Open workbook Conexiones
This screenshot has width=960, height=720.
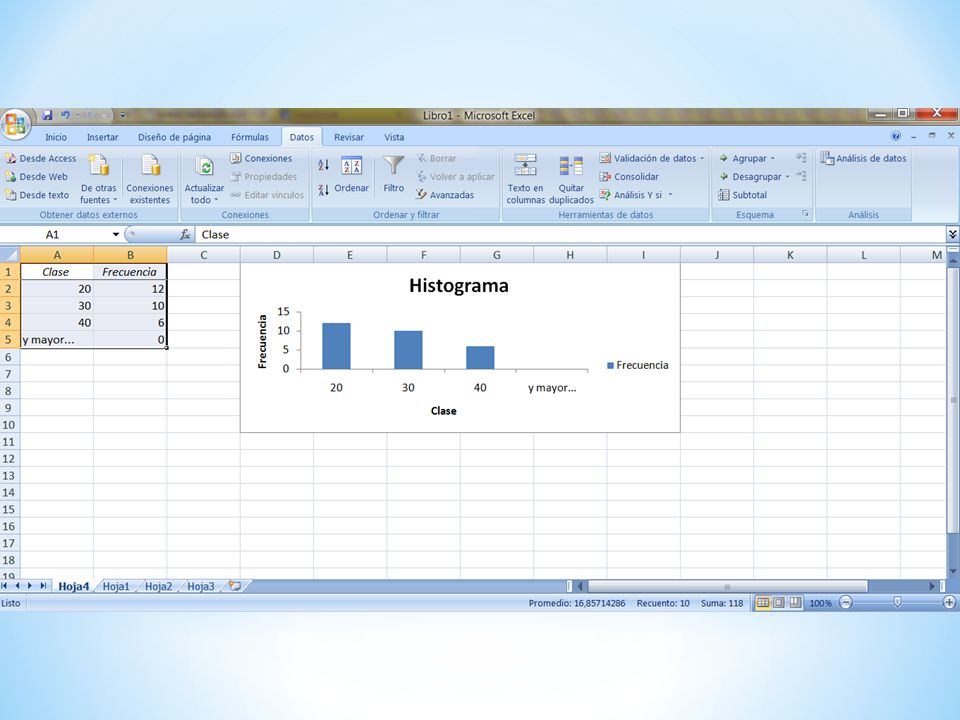[261, 158]
